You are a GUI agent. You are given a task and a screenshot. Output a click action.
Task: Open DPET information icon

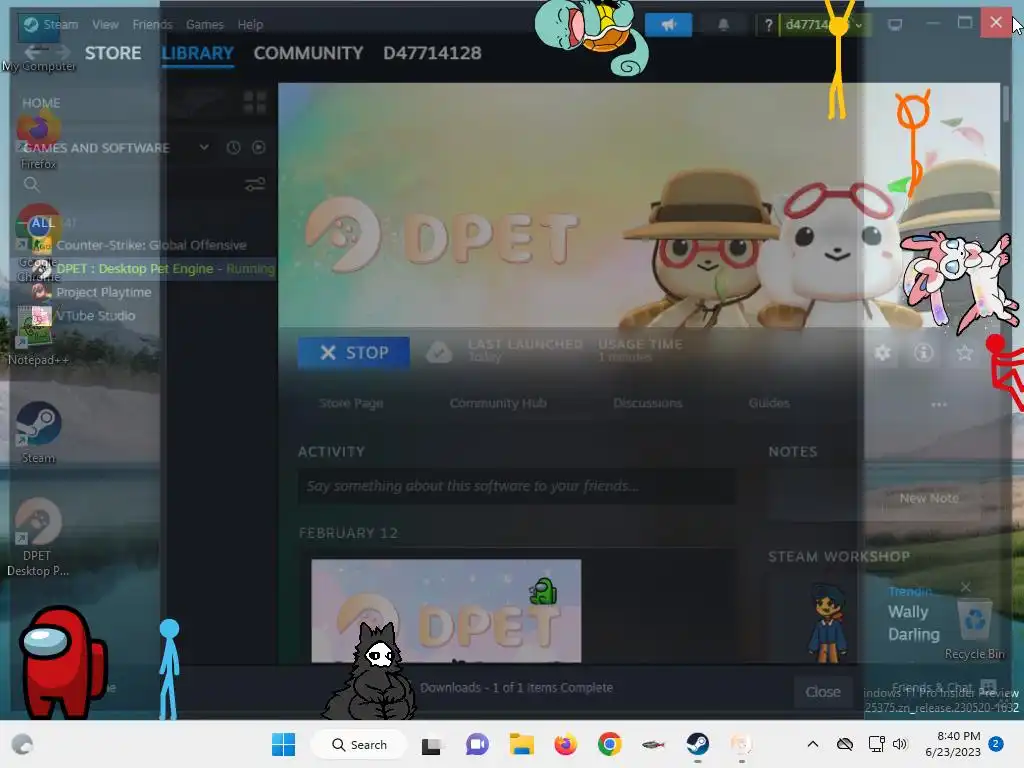(x=923, y=353)
